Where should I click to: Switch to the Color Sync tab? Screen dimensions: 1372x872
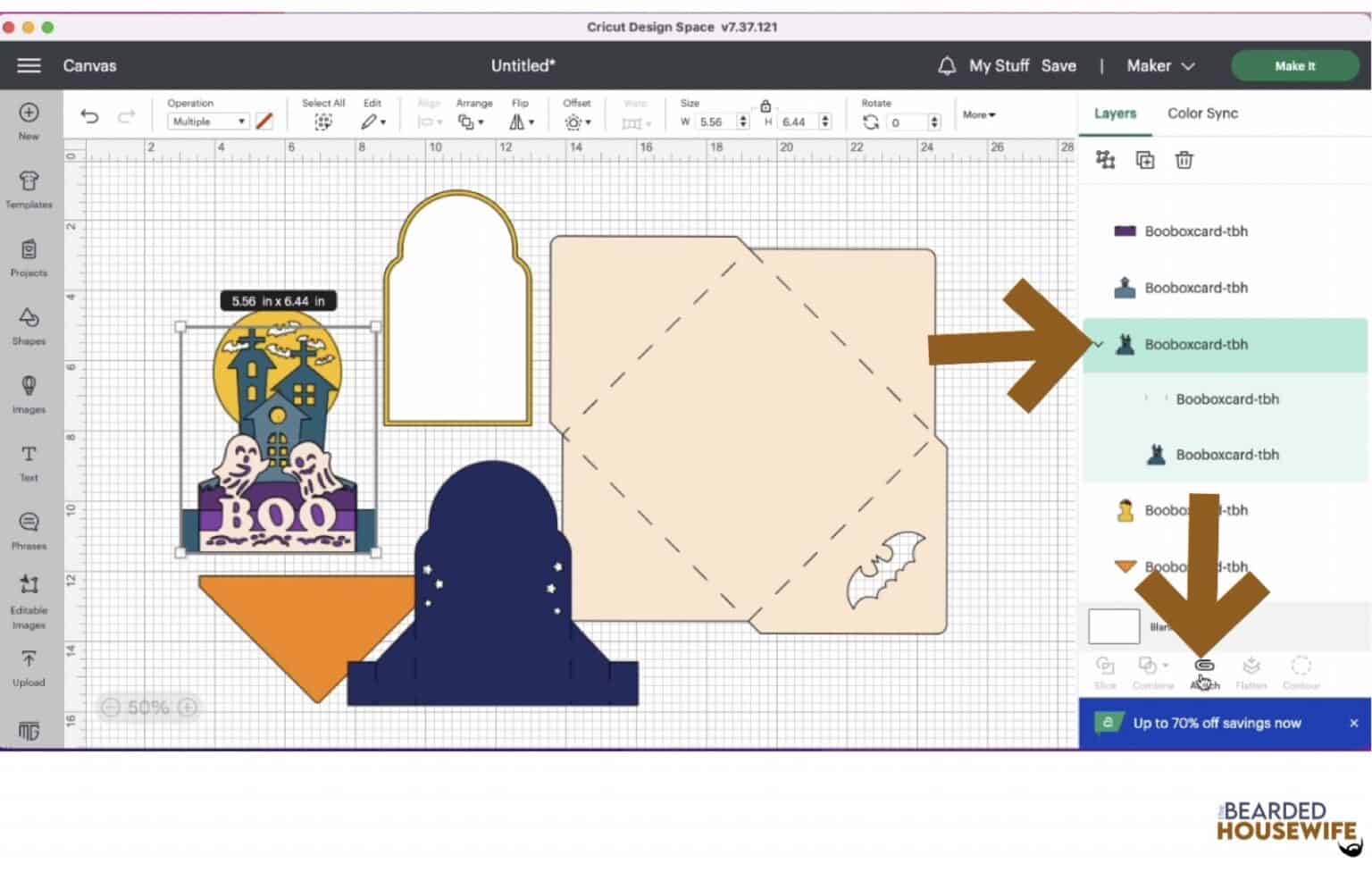coord(1201,113)
